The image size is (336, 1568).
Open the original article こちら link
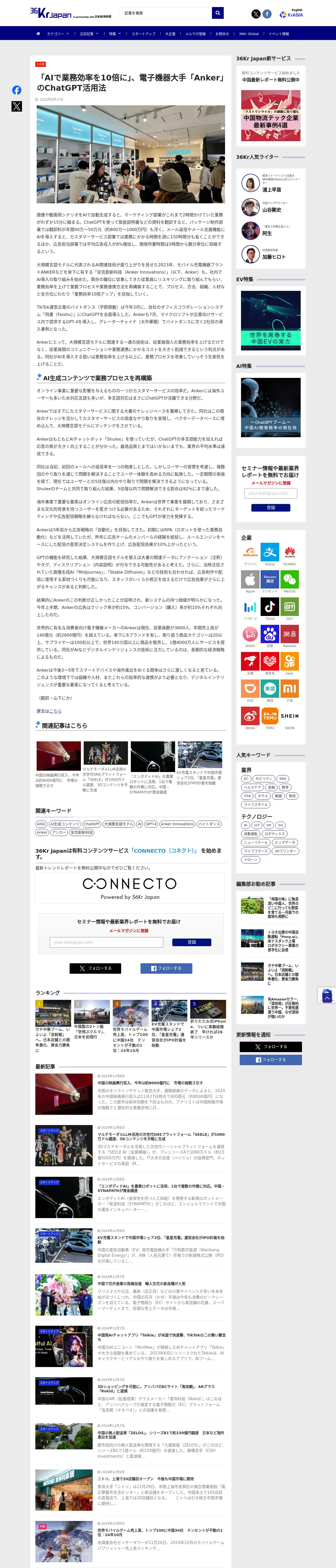(55, 711)
